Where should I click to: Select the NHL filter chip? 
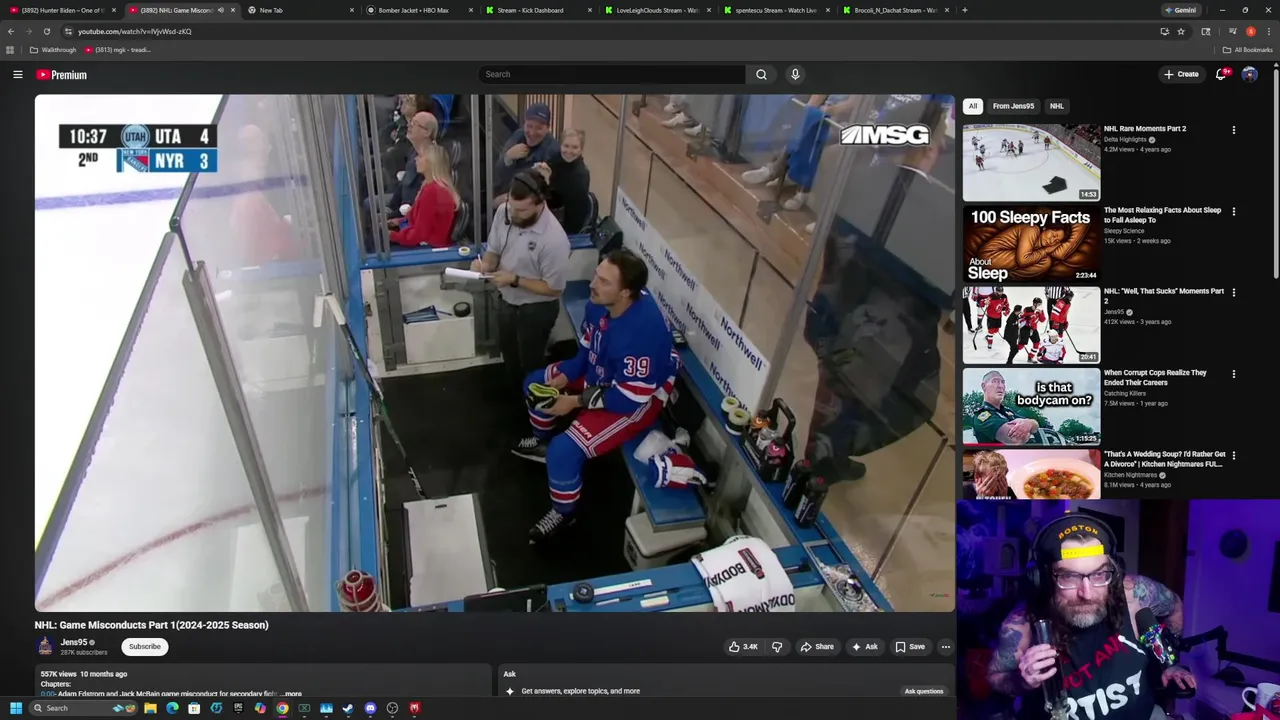[1056, 106]
